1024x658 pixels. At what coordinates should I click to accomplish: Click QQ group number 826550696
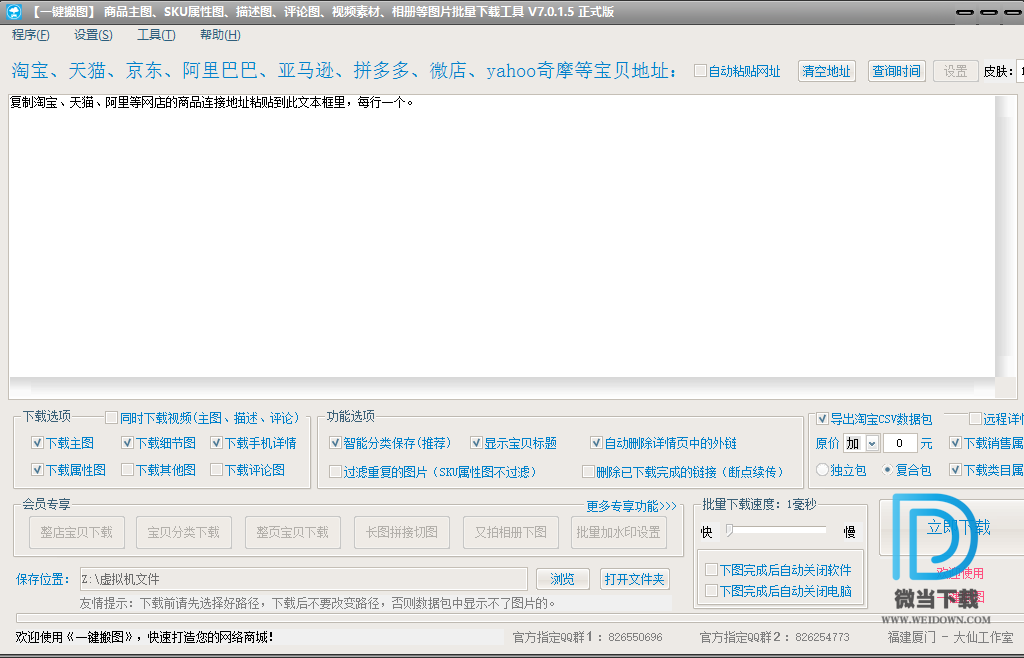[635, 637]
